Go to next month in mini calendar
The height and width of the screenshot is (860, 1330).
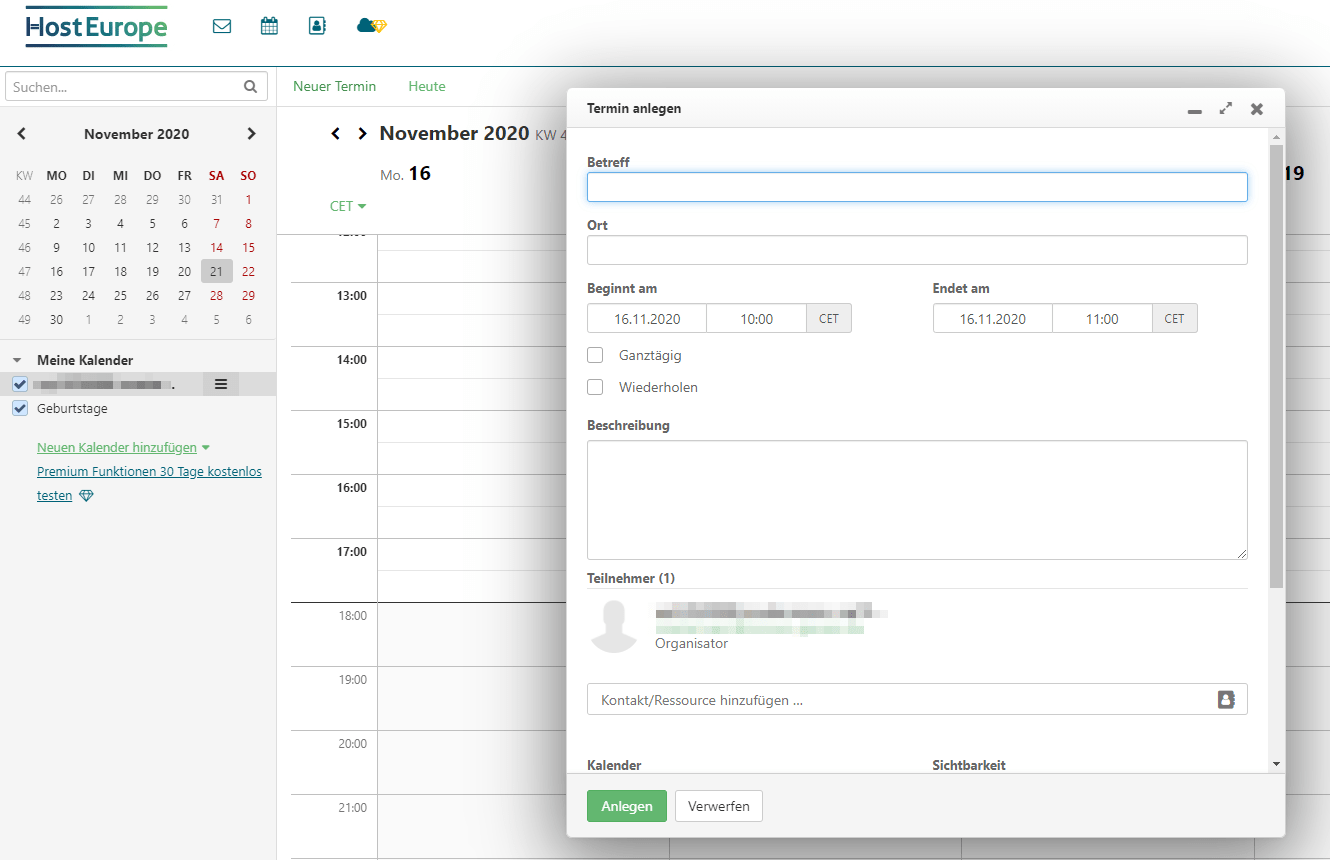tap(251, 134)
